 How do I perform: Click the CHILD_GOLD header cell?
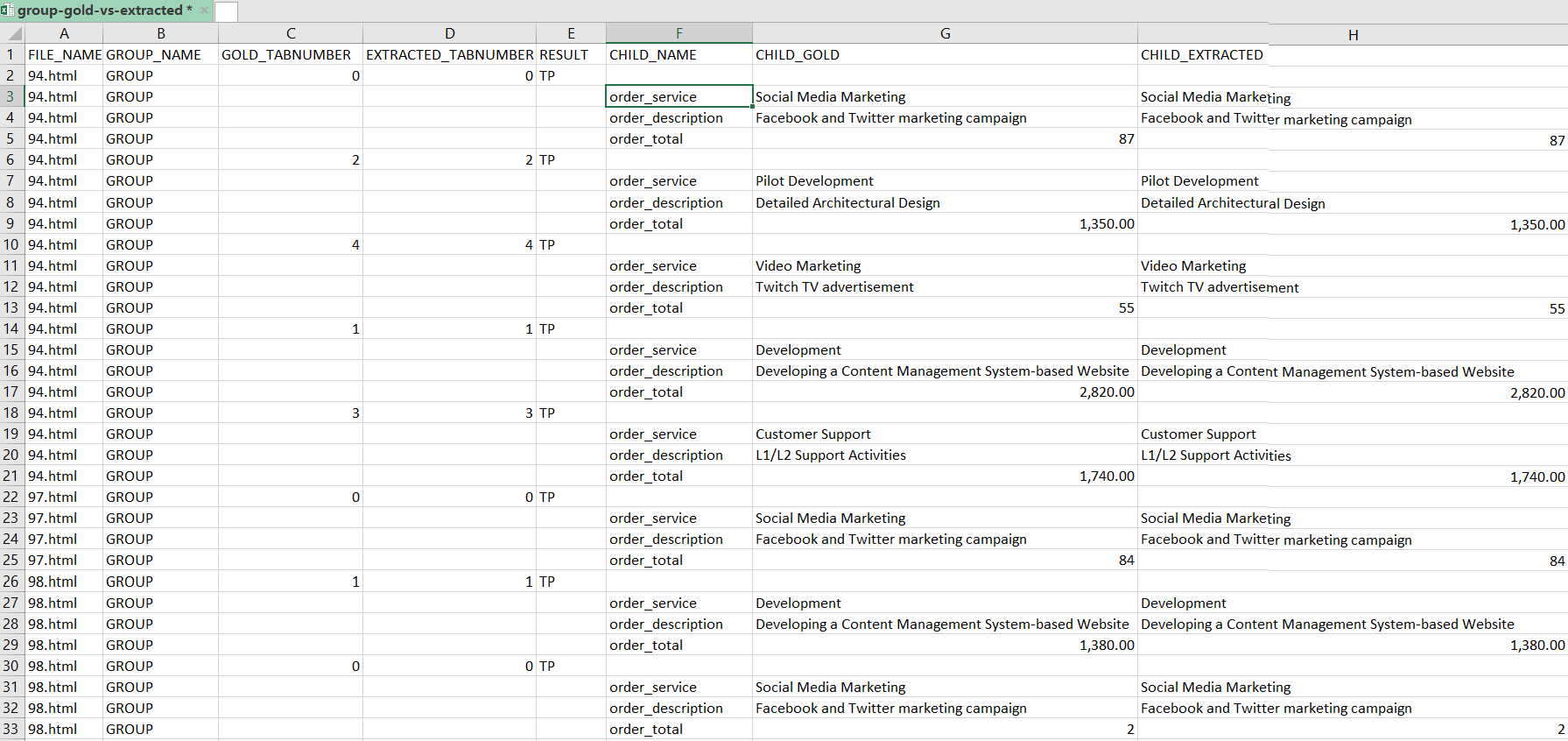[946, 54]
